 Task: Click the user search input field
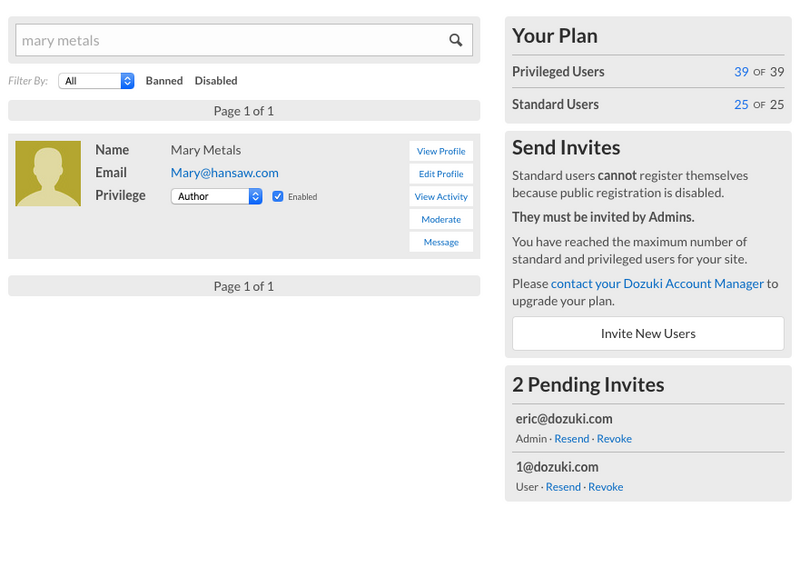(x=230, y=41)
